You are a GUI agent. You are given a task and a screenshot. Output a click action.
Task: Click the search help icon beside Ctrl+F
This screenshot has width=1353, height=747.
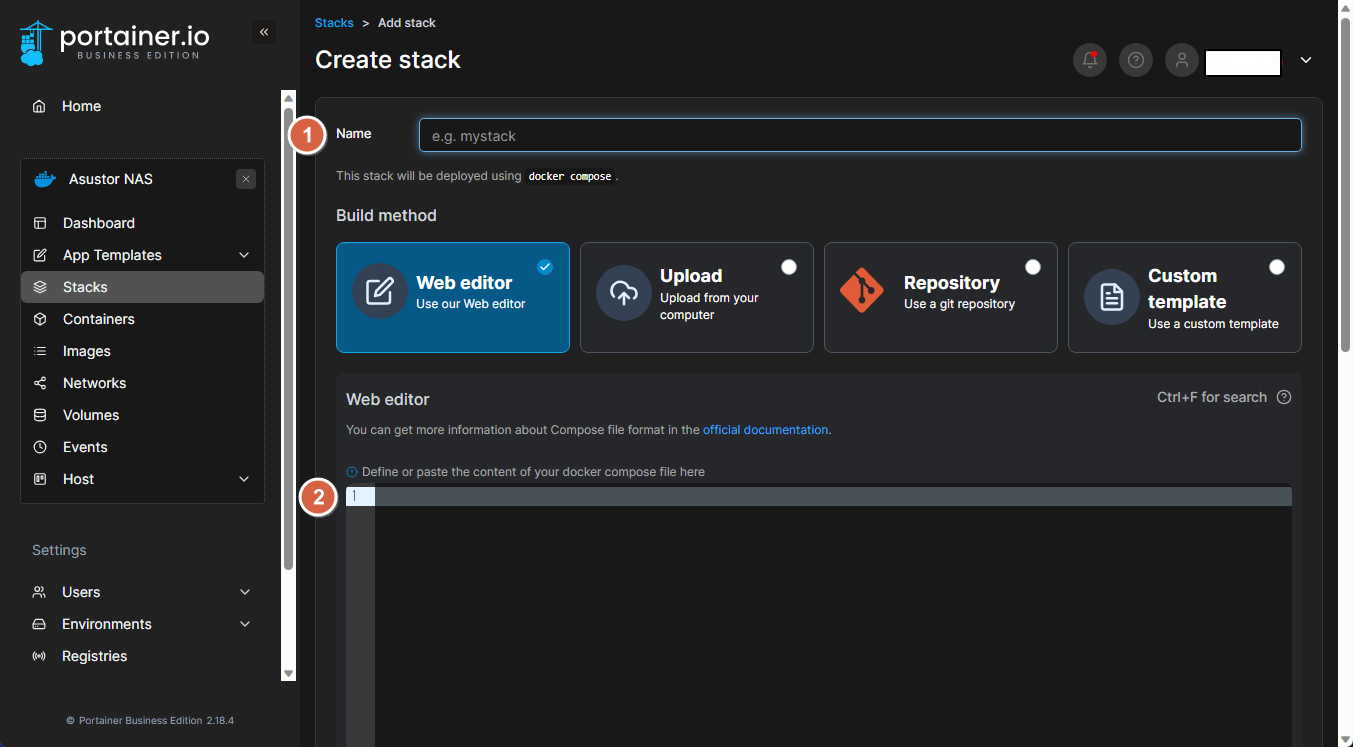point(1284,397)
